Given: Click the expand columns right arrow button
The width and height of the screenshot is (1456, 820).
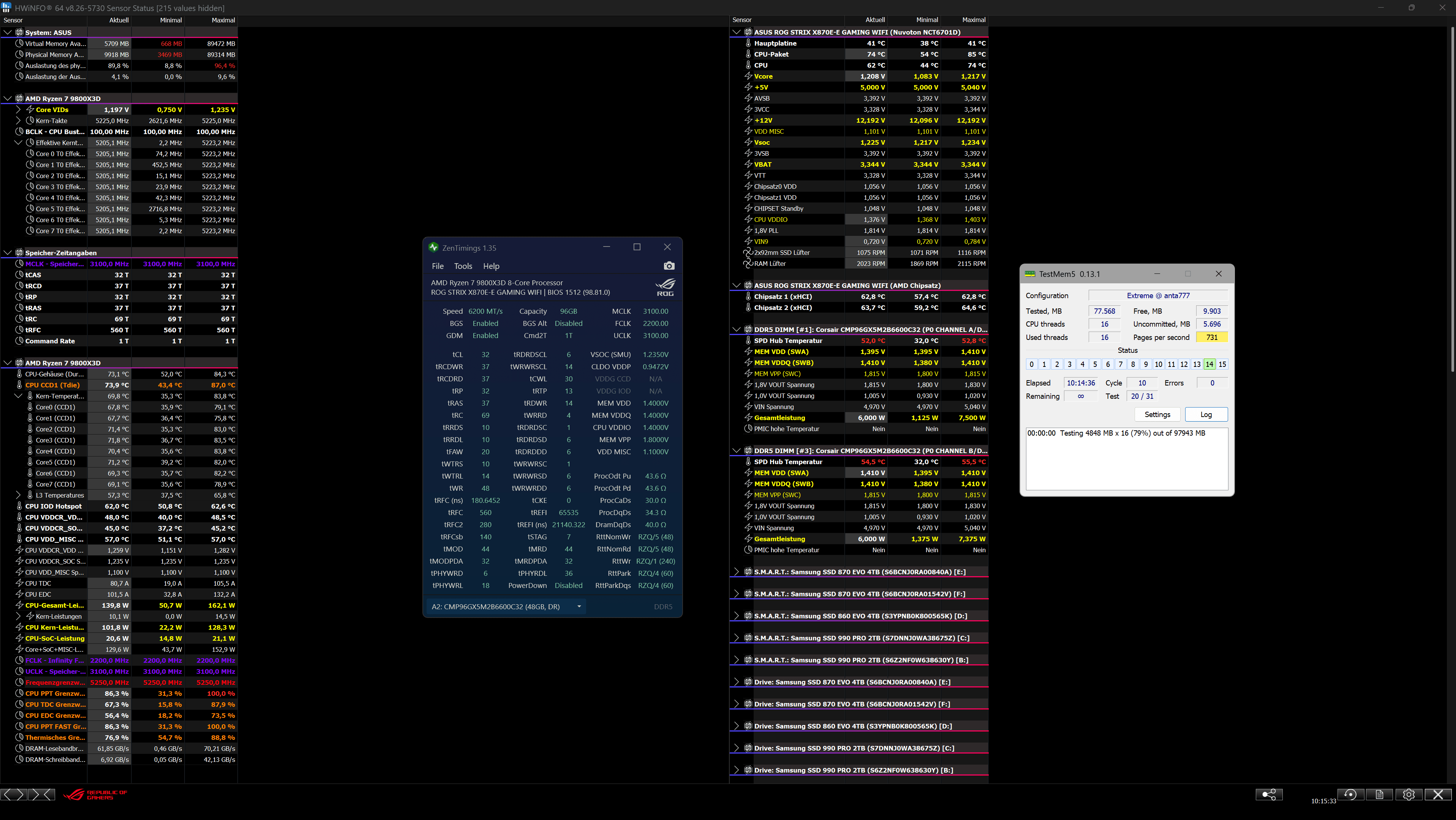Looking at the screenshot, I should (21, 795).
